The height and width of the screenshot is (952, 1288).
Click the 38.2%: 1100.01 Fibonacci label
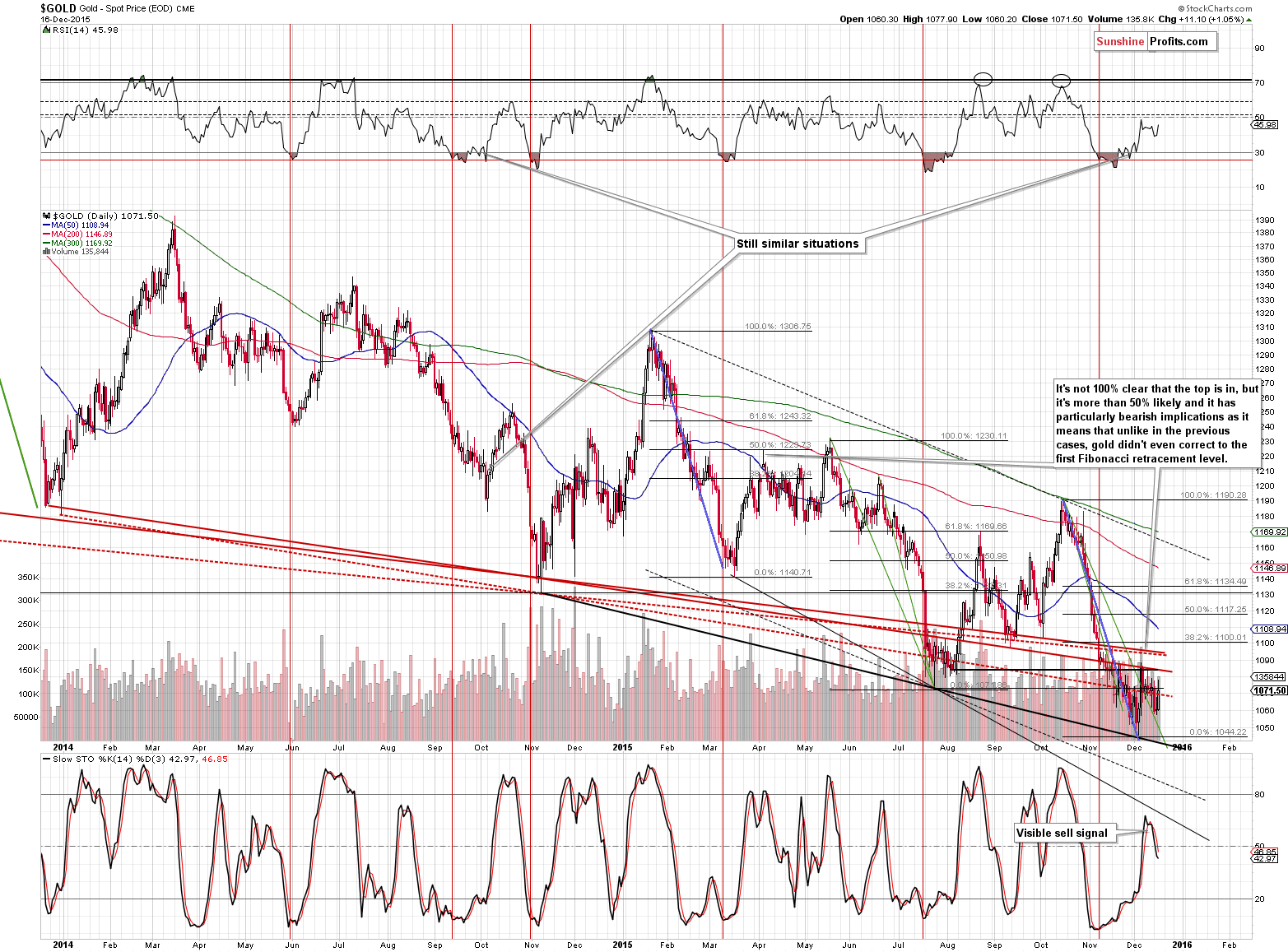click(x=1216, y=638)
